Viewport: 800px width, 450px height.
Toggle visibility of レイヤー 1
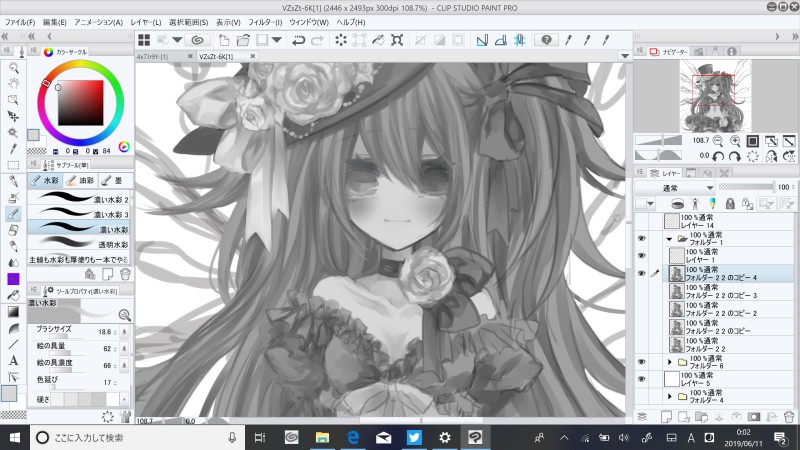tap(641, 256)
